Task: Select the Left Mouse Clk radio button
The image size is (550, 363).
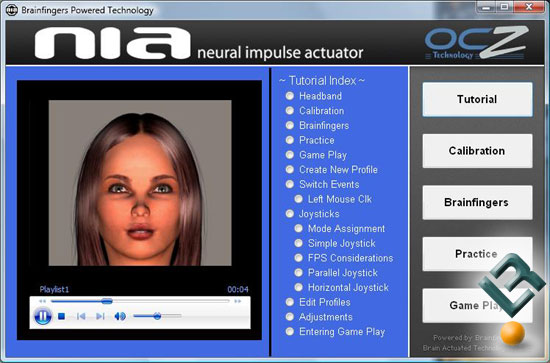Action: coord(299,199)
